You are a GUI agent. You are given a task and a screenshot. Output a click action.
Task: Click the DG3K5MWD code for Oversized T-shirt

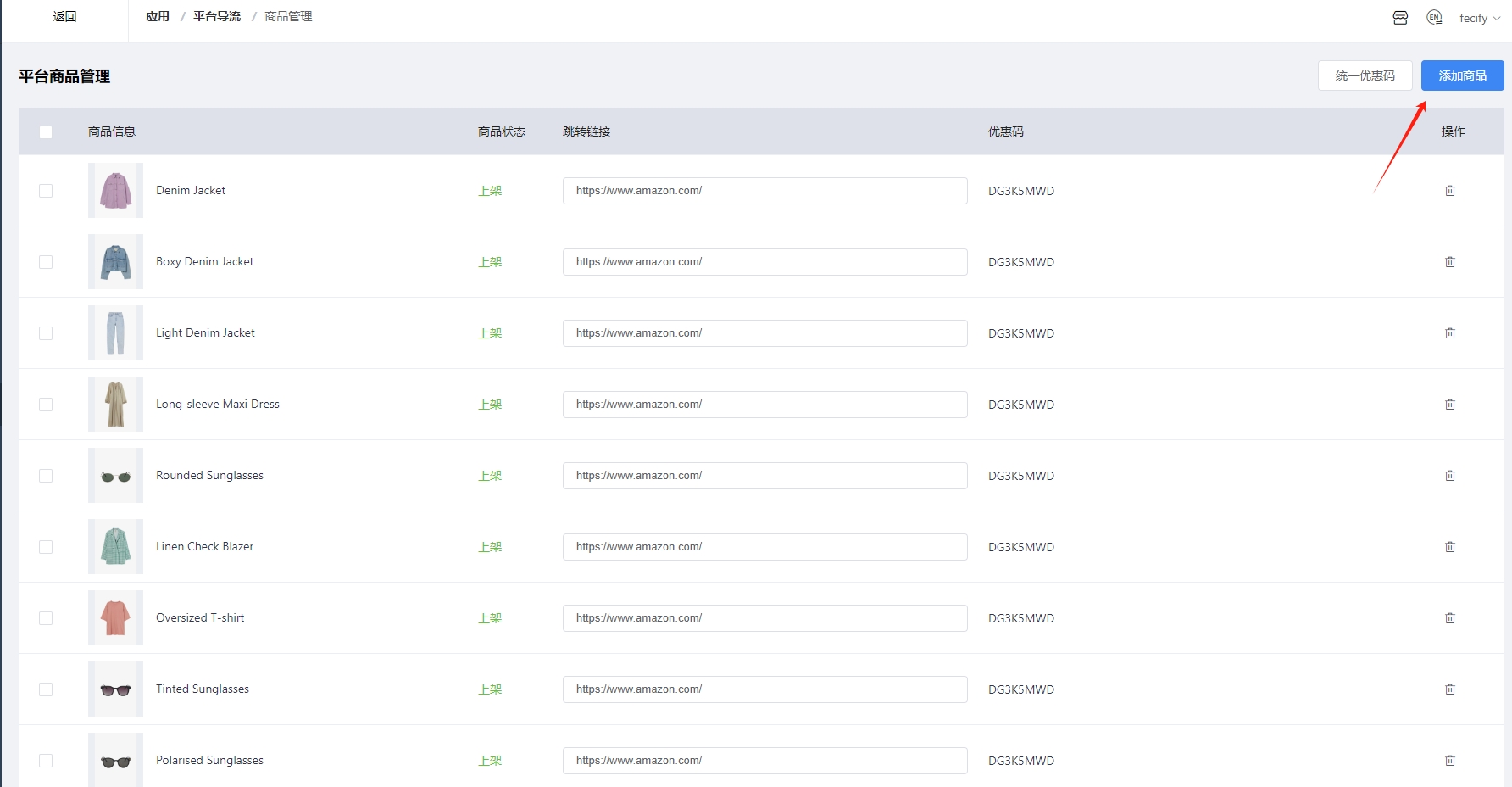pos(1021,618)
